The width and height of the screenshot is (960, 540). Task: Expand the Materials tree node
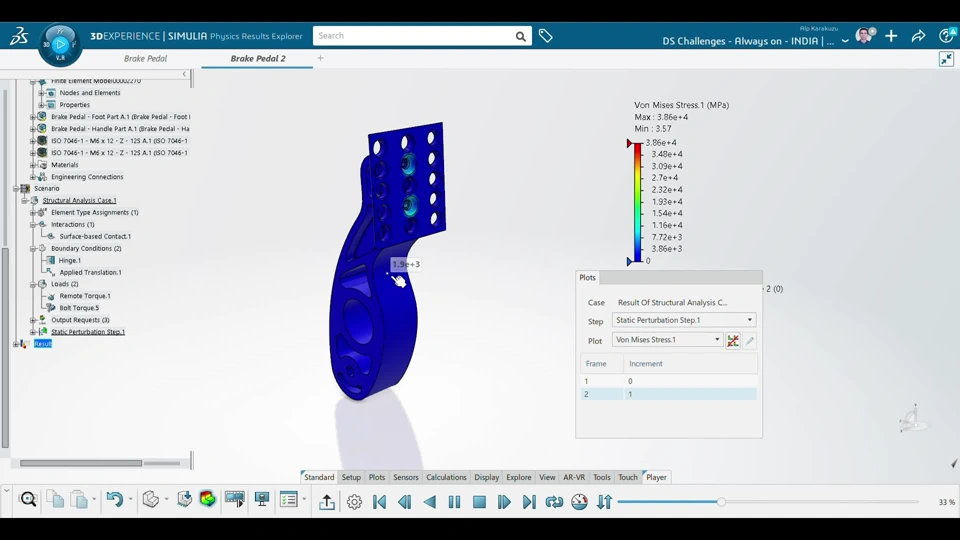33,165
